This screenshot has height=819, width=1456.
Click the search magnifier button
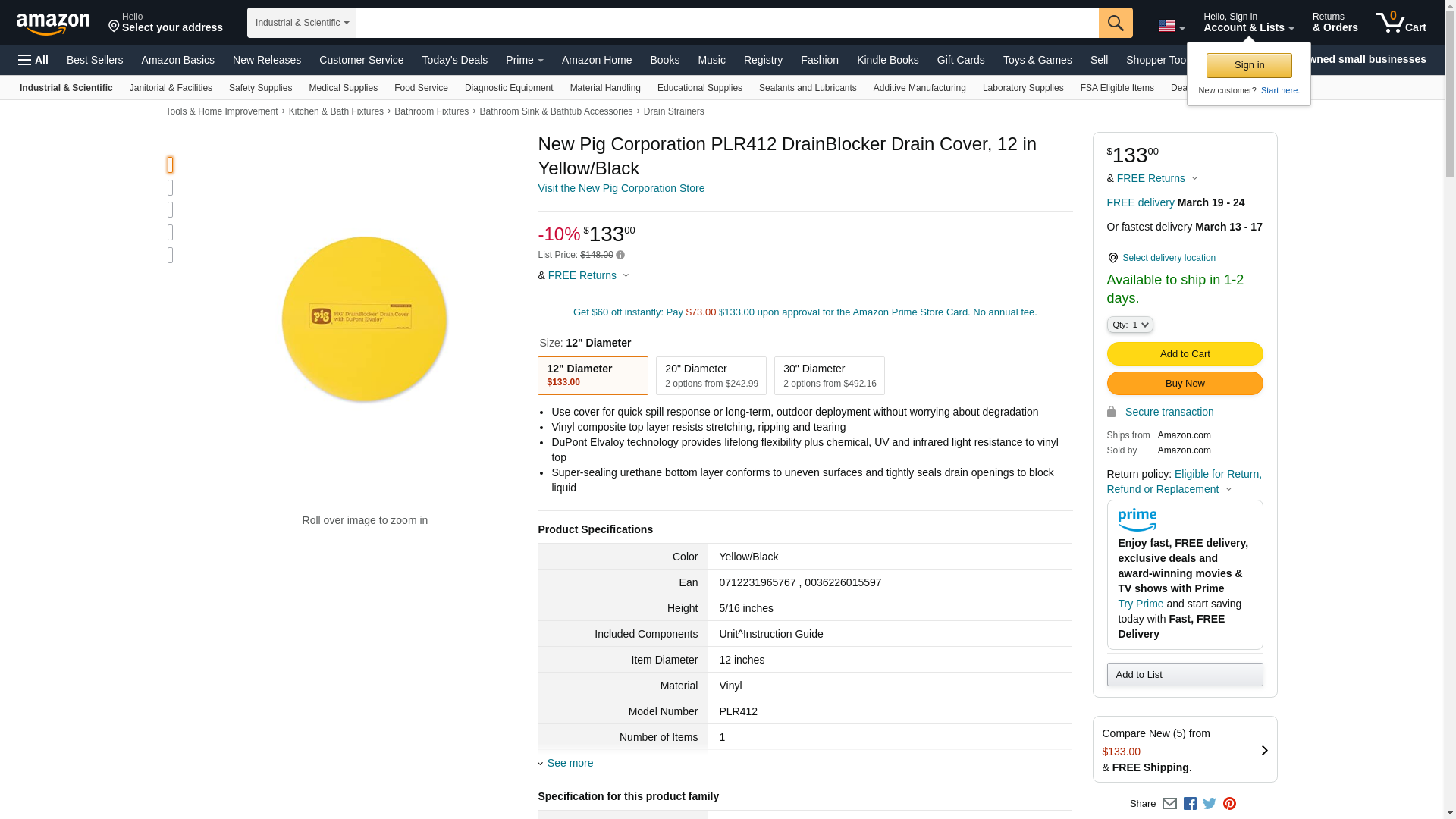1116,23
